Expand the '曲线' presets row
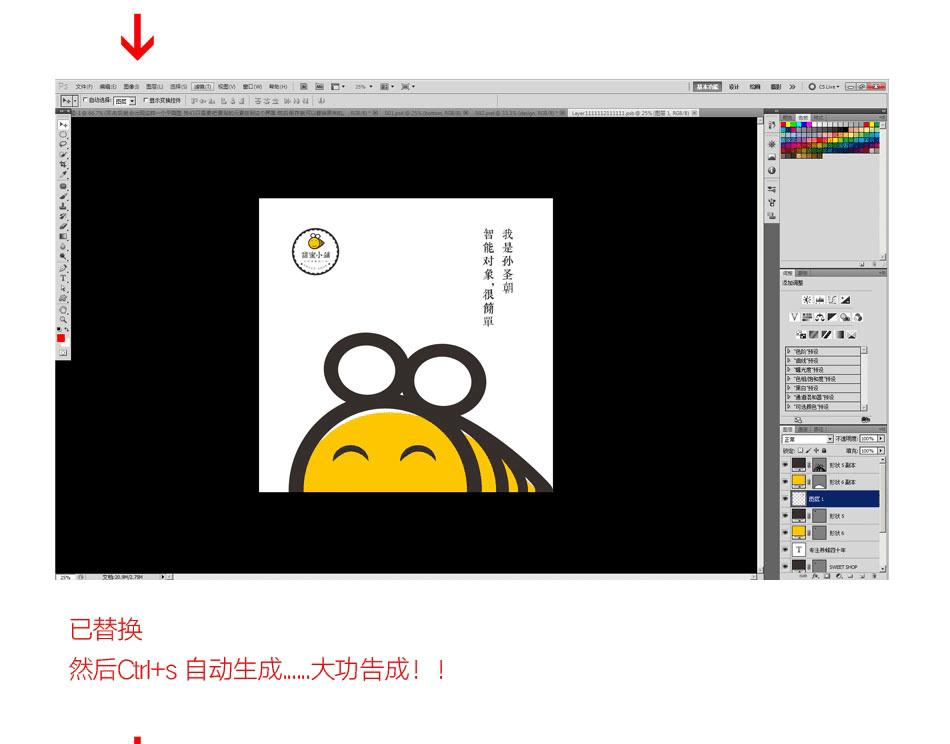The height and width of the screenshot is (744, 950). coord(823,360)
